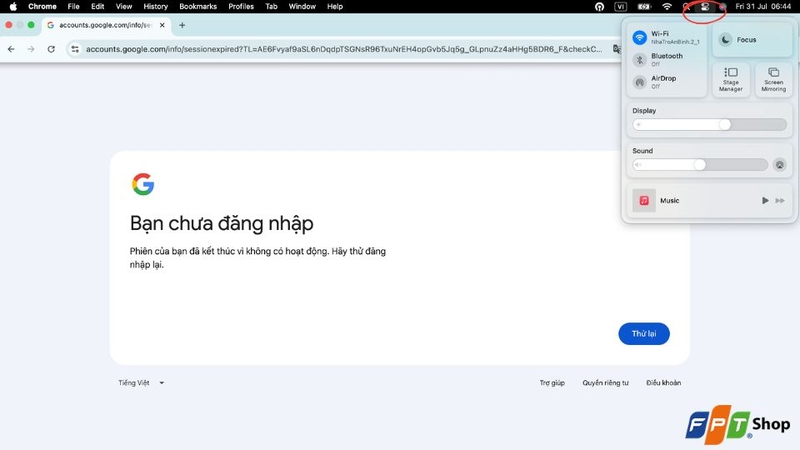Open the Tab menu
This screenshot has width=800, height=450.
pos(271,7)
